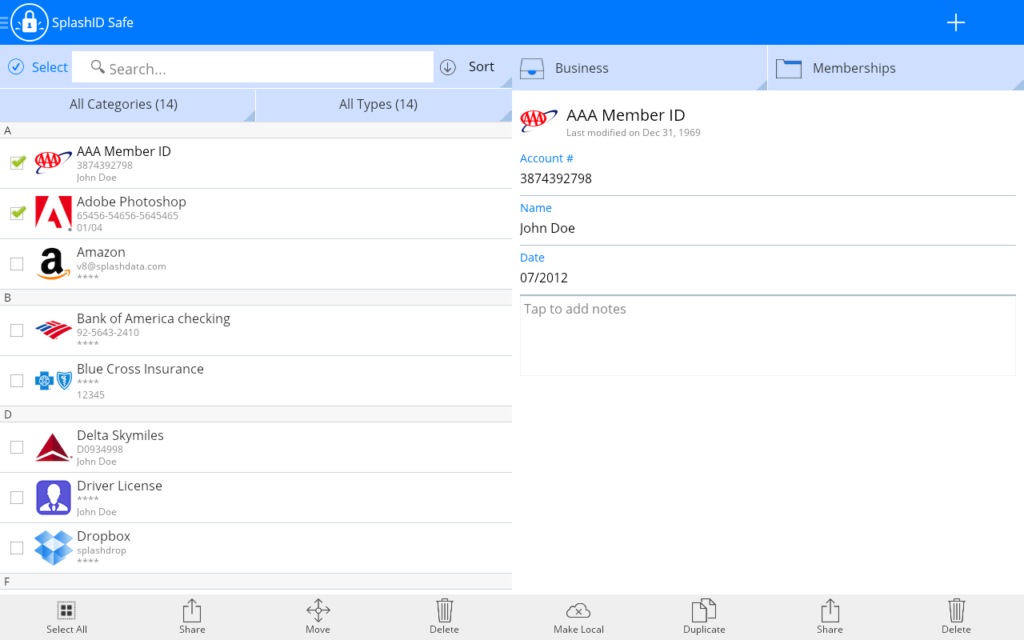1024x640 pixels.
Task: Click the Select checkmark circle icon
Action: point(16,67)
